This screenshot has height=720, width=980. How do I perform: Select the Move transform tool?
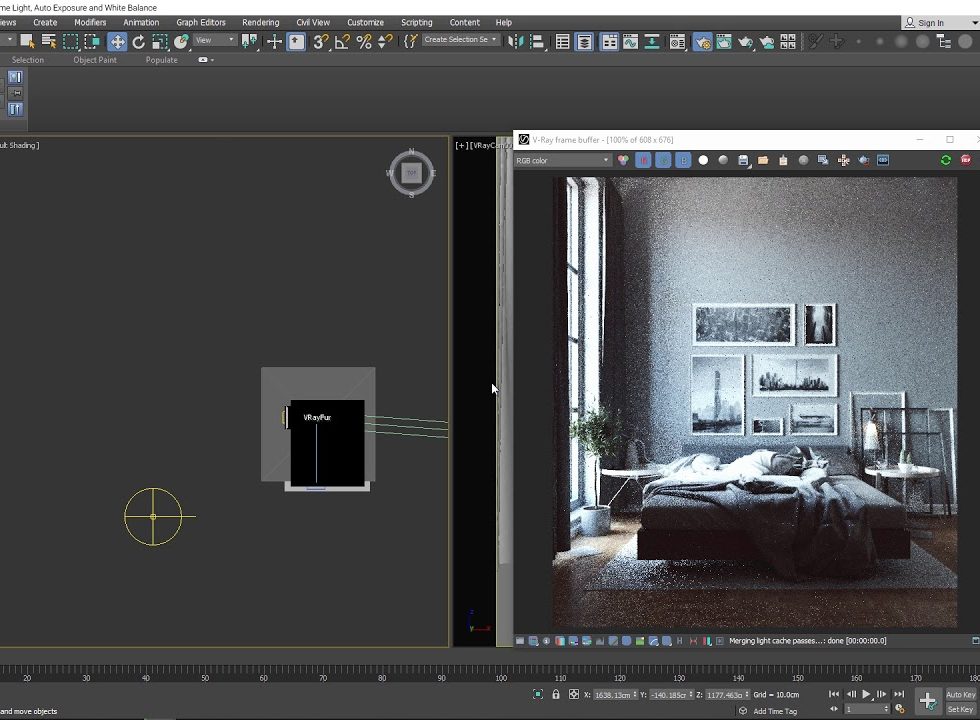click(x=117, y=41)
